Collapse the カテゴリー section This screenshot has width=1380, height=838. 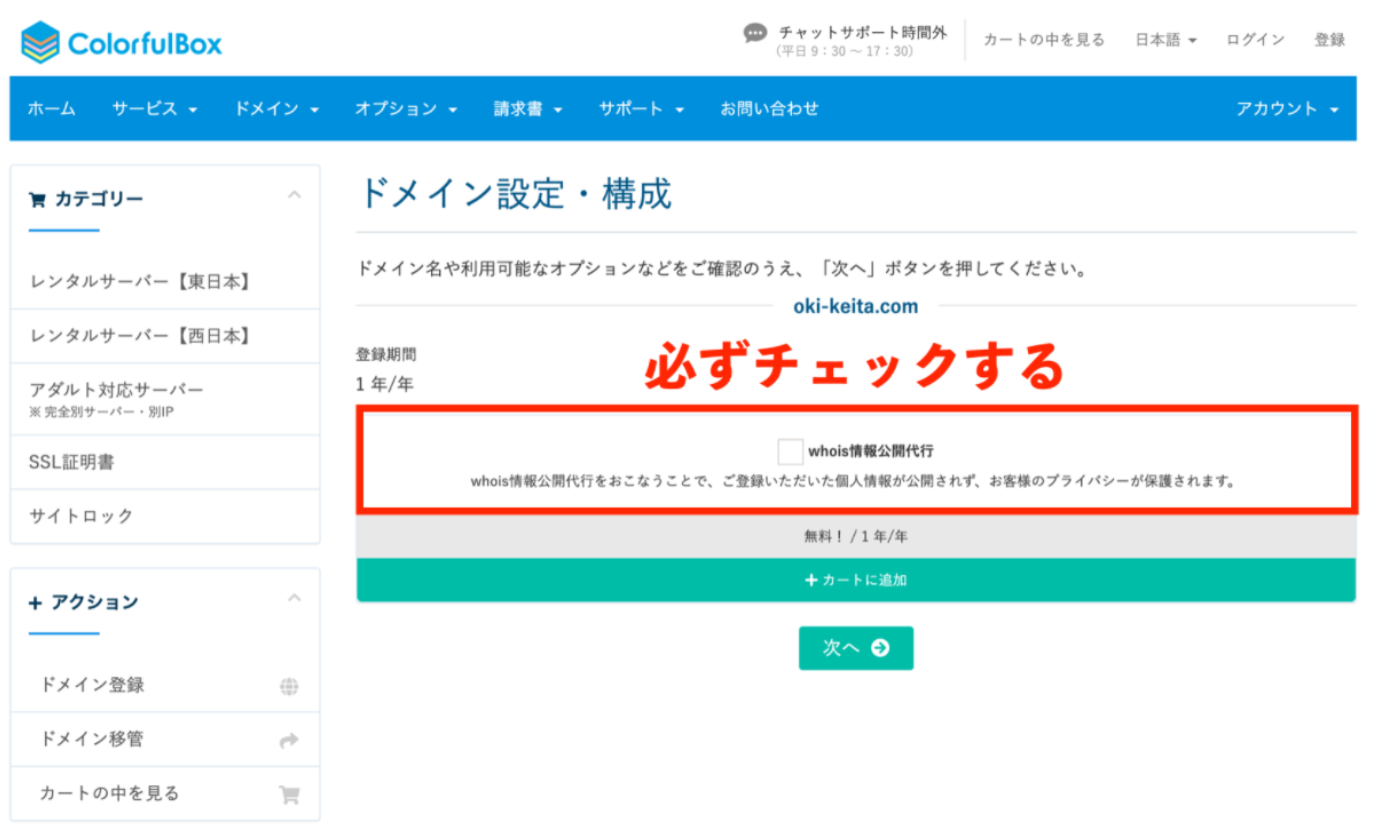coord(295,196)
